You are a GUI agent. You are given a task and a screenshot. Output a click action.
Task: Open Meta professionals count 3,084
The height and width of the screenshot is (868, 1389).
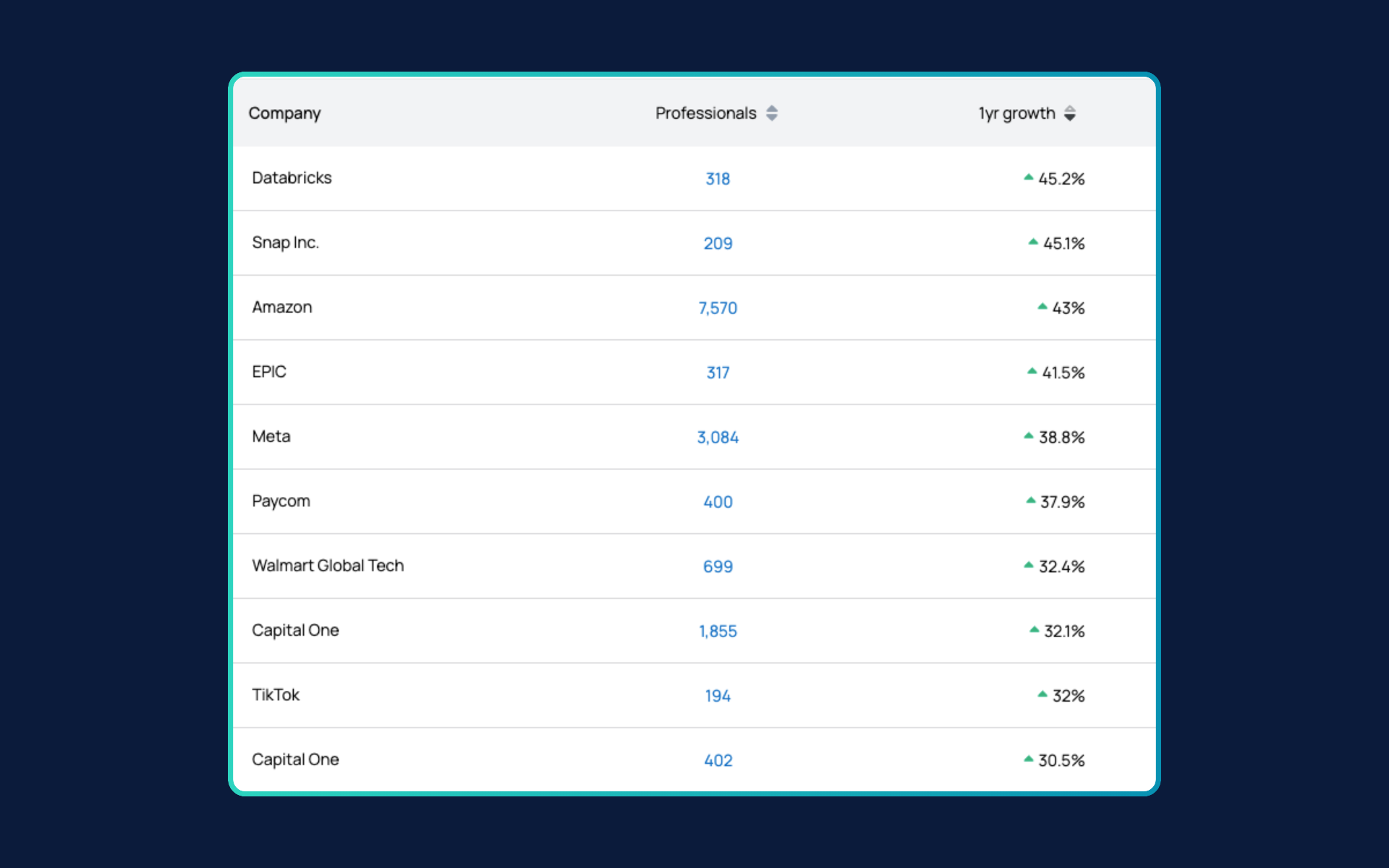pyautogui.click(x=718, y=438)
